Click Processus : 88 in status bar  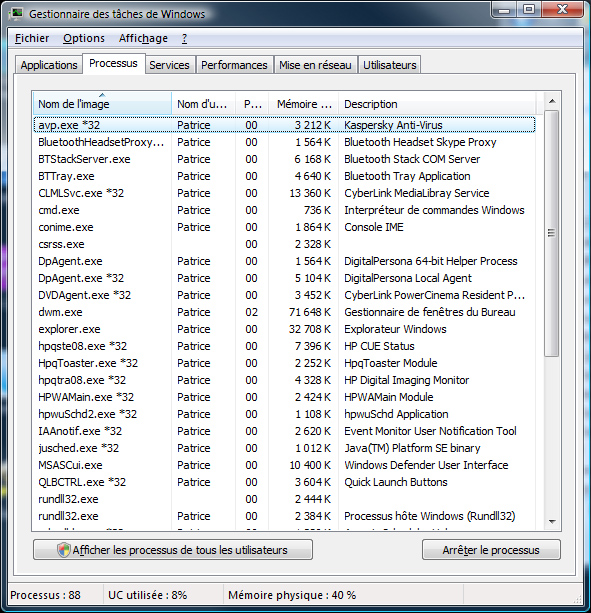pyautogui.click(x=45, y=595)
